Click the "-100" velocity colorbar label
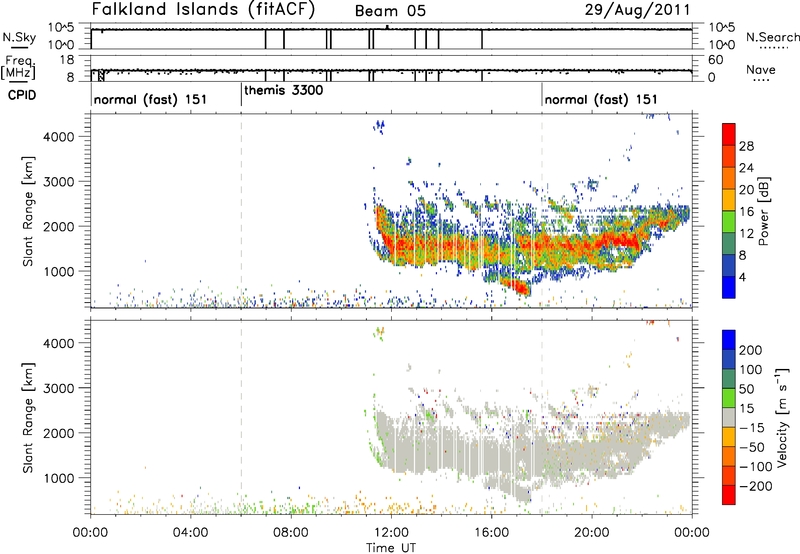 755,467
